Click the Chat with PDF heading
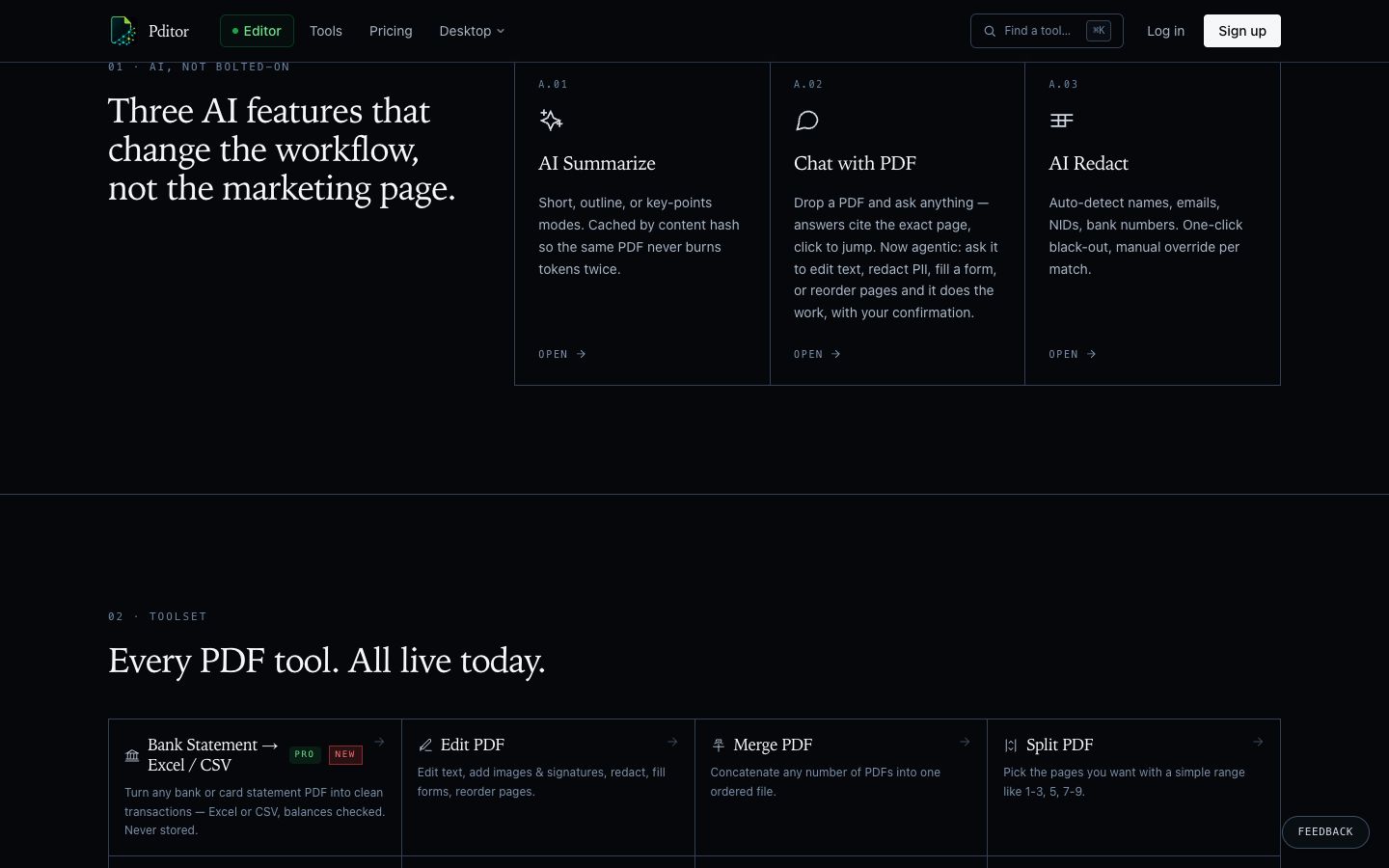 pyautogui.click(x=856, y=164)
